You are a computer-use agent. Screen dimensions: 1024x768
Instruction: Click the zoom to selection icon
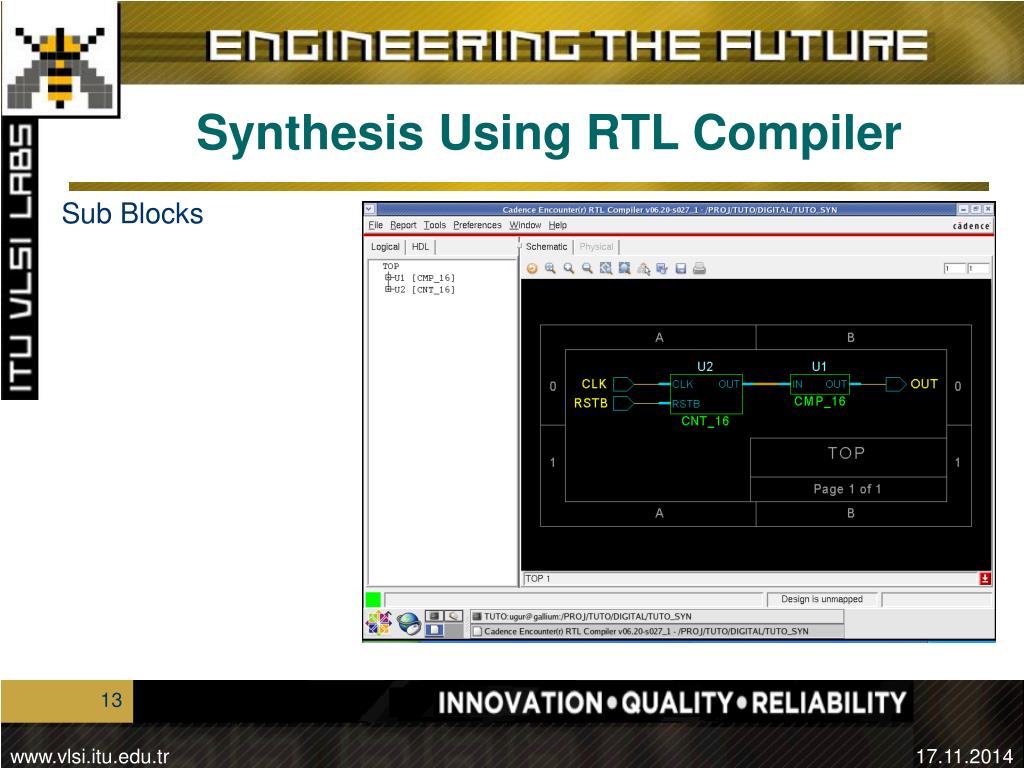click(x=624, y=268)
